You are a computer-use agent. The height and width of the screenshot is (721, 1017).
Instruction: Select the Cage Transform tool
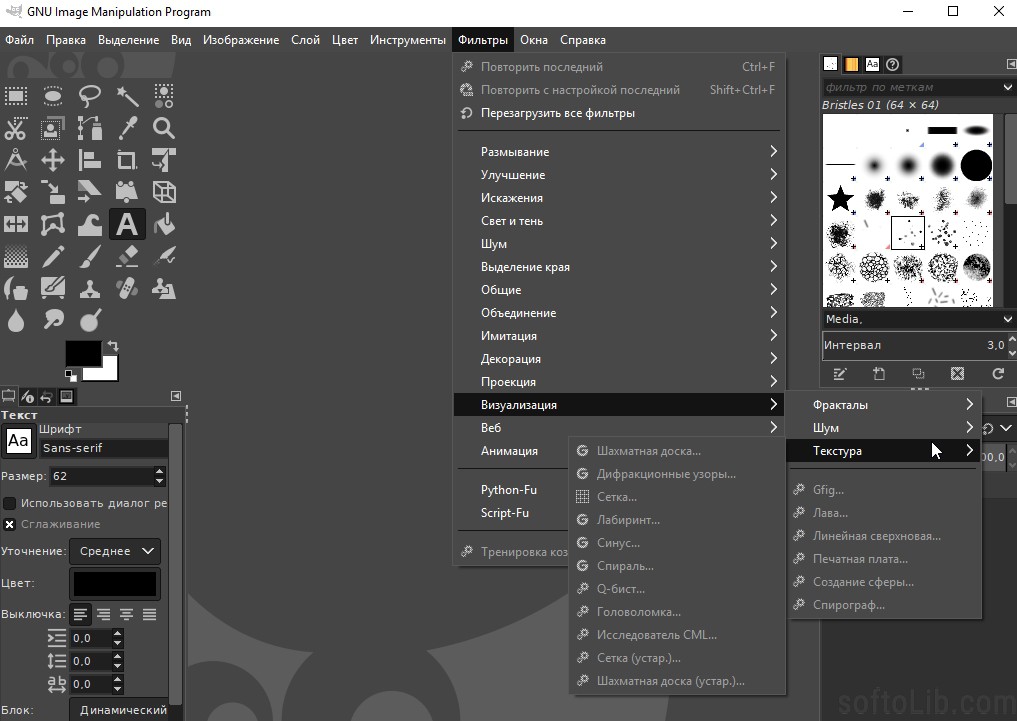point(53,224)
